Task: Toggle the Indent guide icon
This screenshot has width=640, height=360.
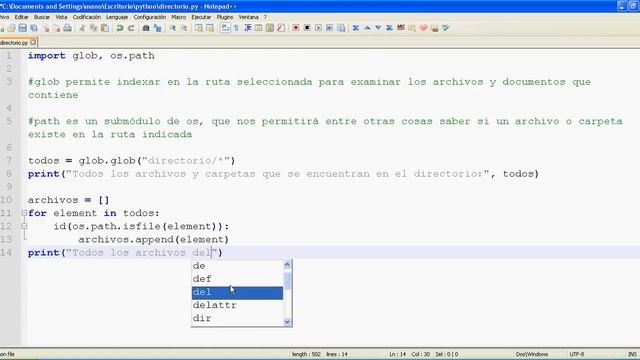Action: tap(248, 28)
